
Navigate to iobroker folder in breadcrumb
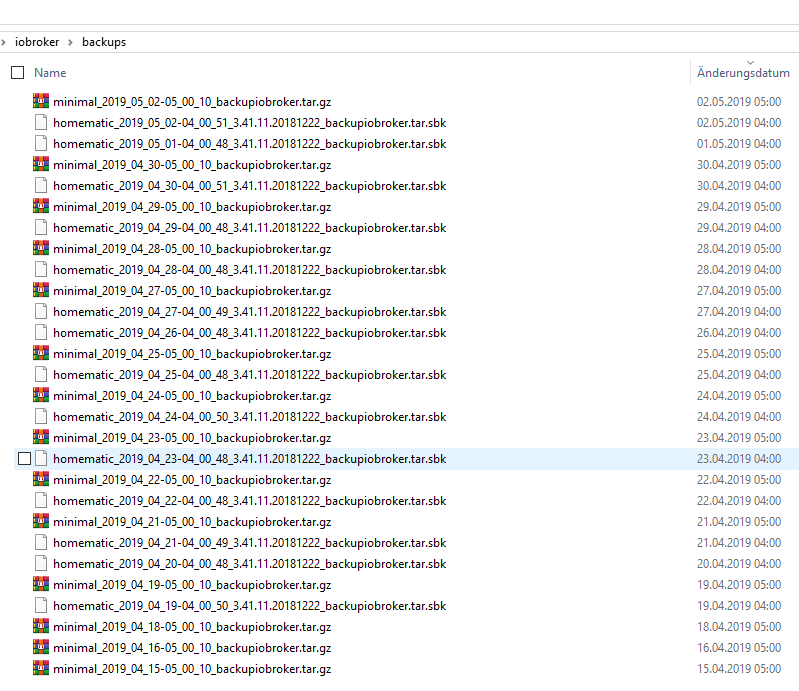tap(37, 42)
